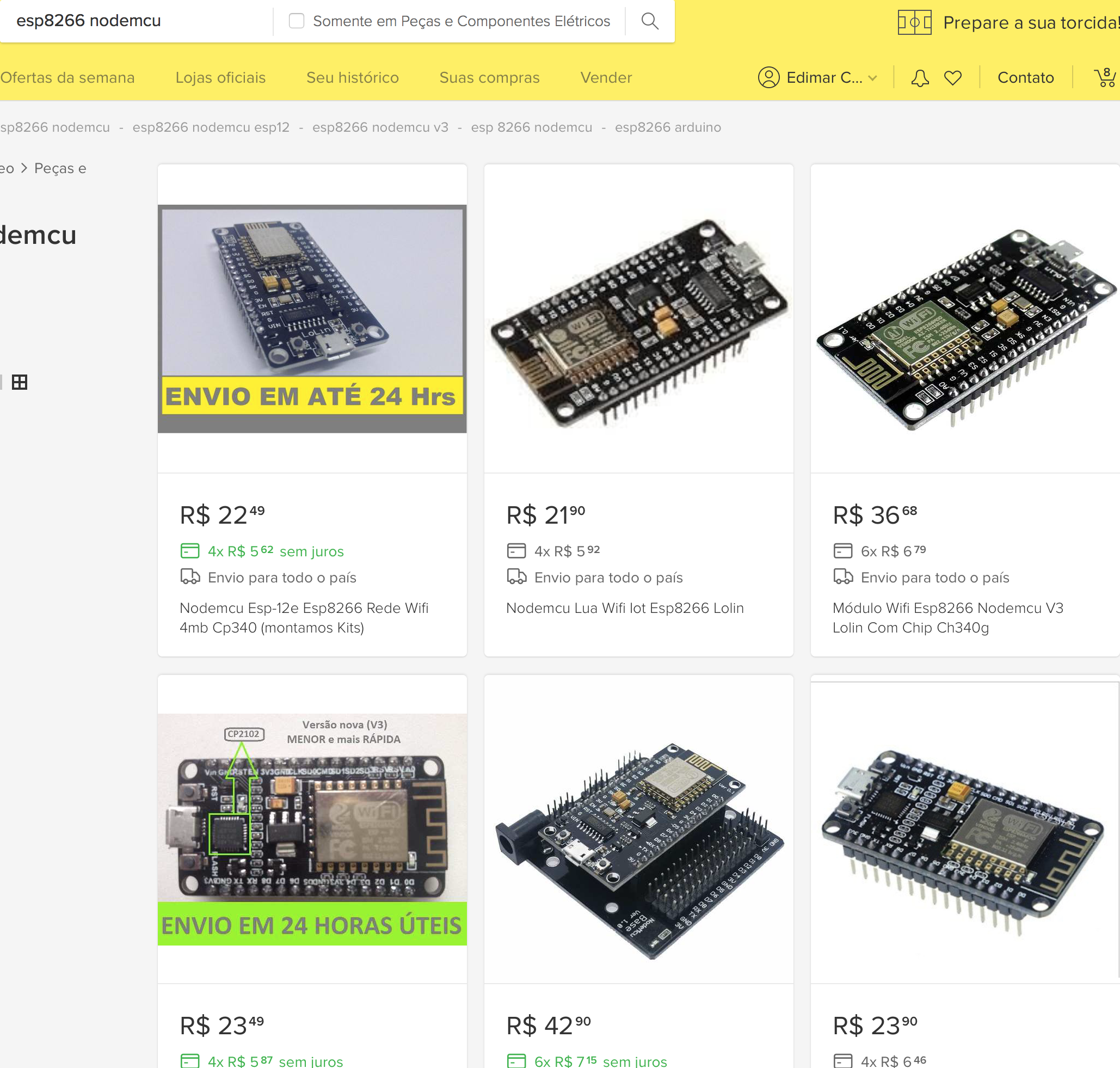Open Seu histórico
Screen dimensions: 1120x1068
tap(352, 77)
